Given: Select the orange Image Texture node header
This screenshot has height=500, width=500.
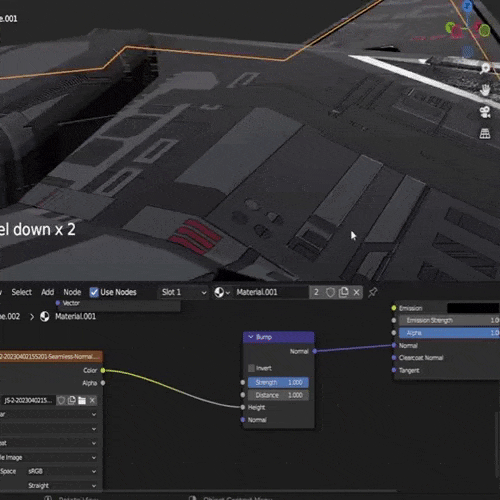Looking at the screenshot, I should 50,357.
